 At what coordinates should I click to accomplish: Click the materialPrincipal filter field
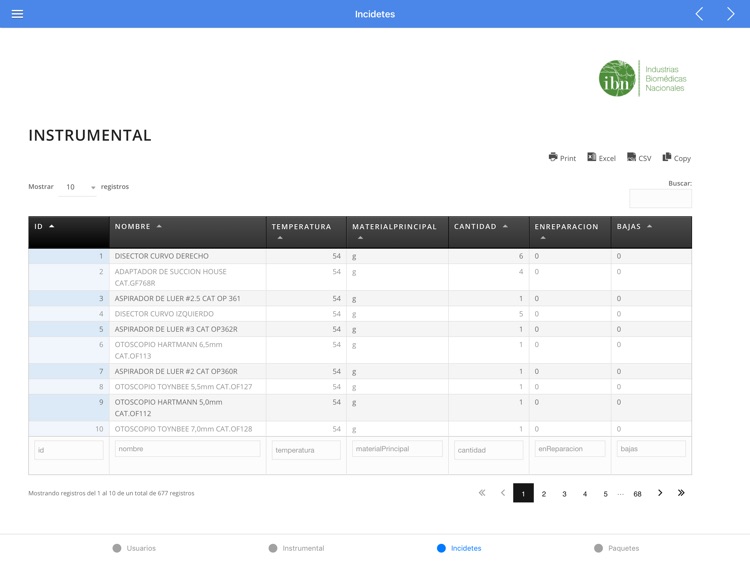[x=397, y=449]
